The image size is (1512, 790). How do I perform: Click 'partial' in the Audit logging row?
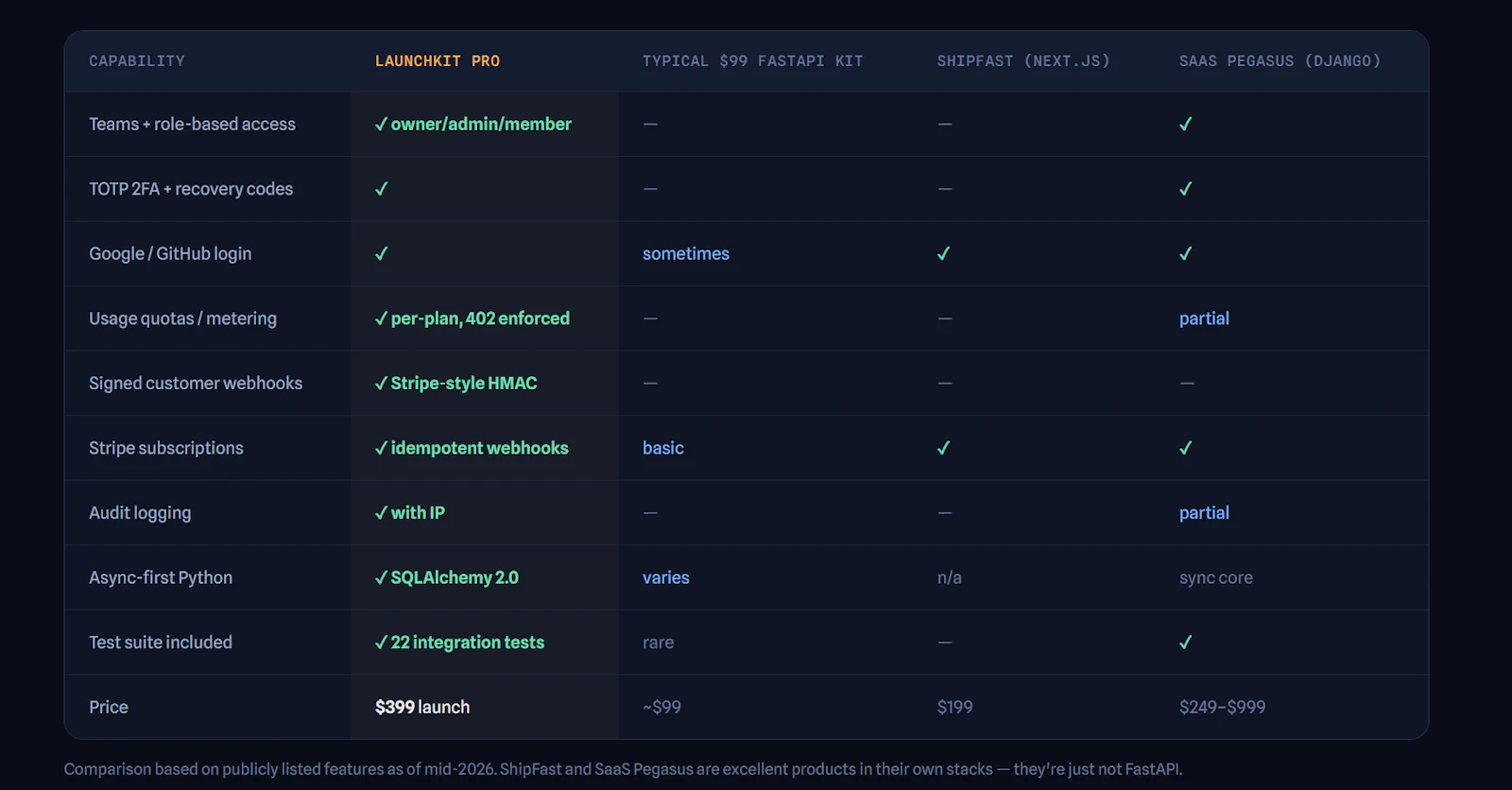click(1204, 512)
